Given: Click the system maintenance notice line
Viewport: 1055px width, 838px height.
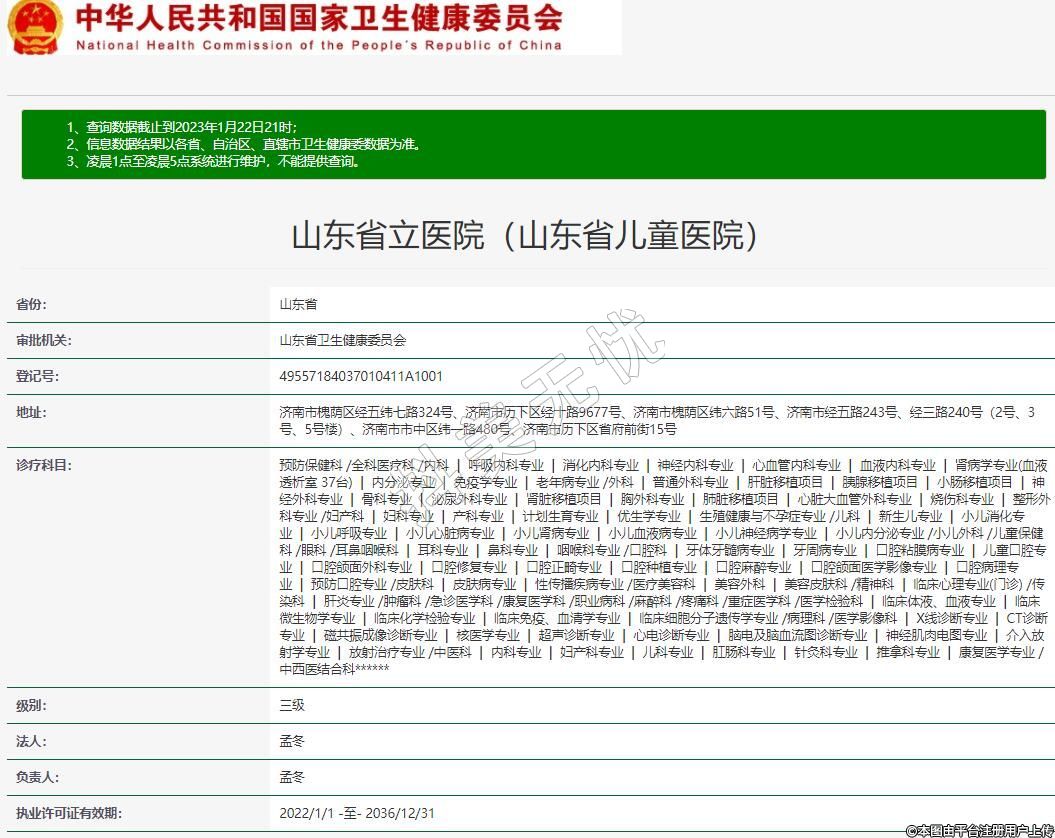Looking at the screenshot, I should (212, 161).
